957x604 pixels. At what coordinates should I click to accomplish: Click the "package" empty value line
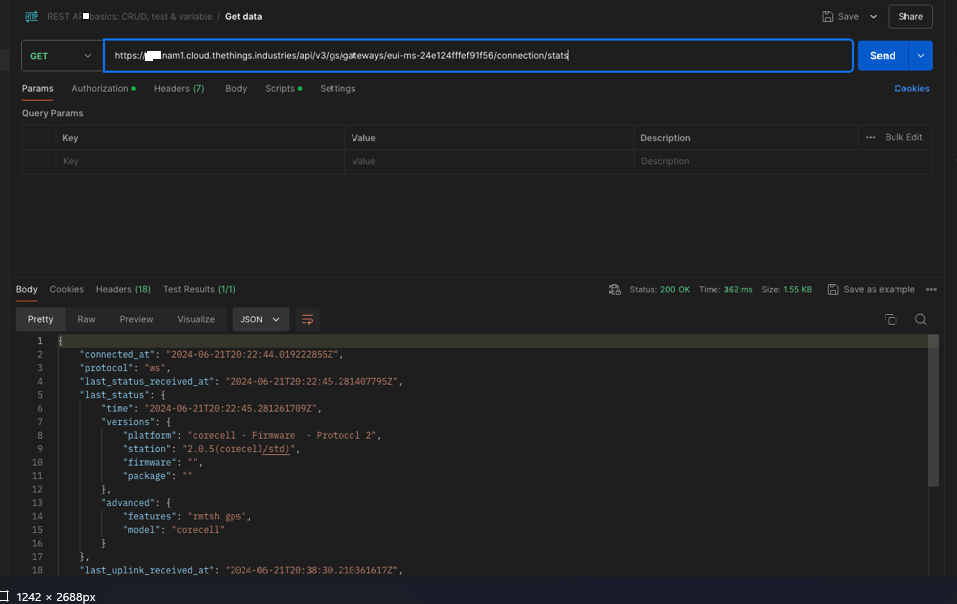click(157, 476)
